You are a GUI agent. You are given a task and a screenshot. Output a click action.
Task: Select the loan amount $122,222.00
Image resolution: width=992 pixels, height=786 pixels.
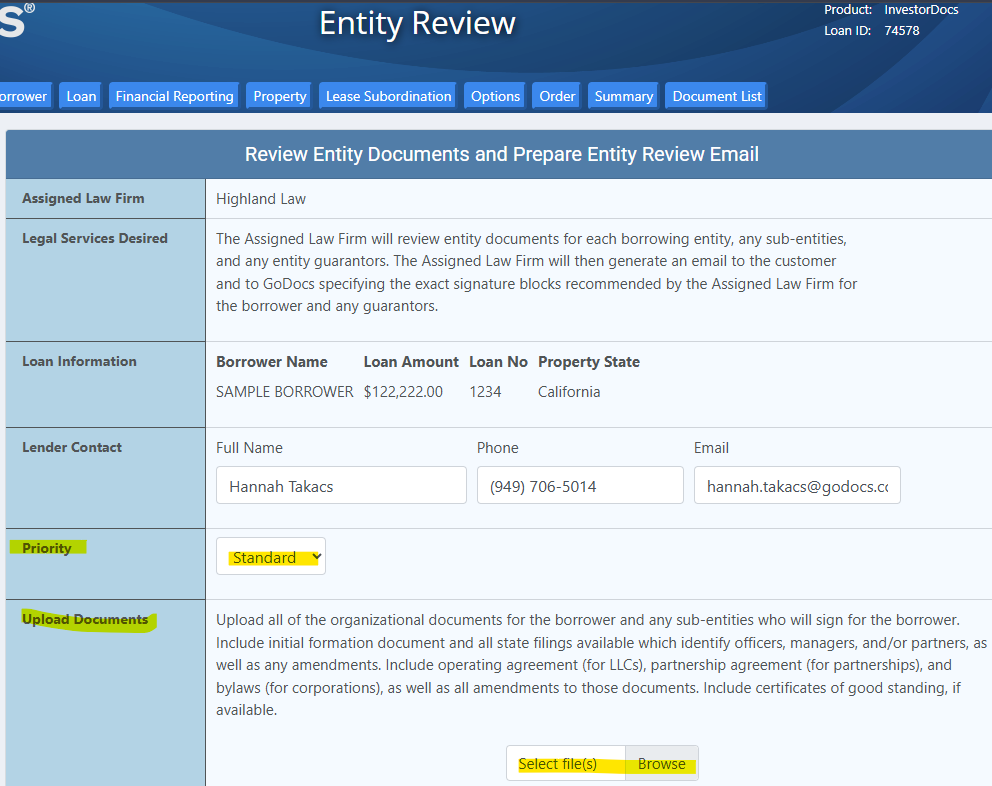point(403,392)
